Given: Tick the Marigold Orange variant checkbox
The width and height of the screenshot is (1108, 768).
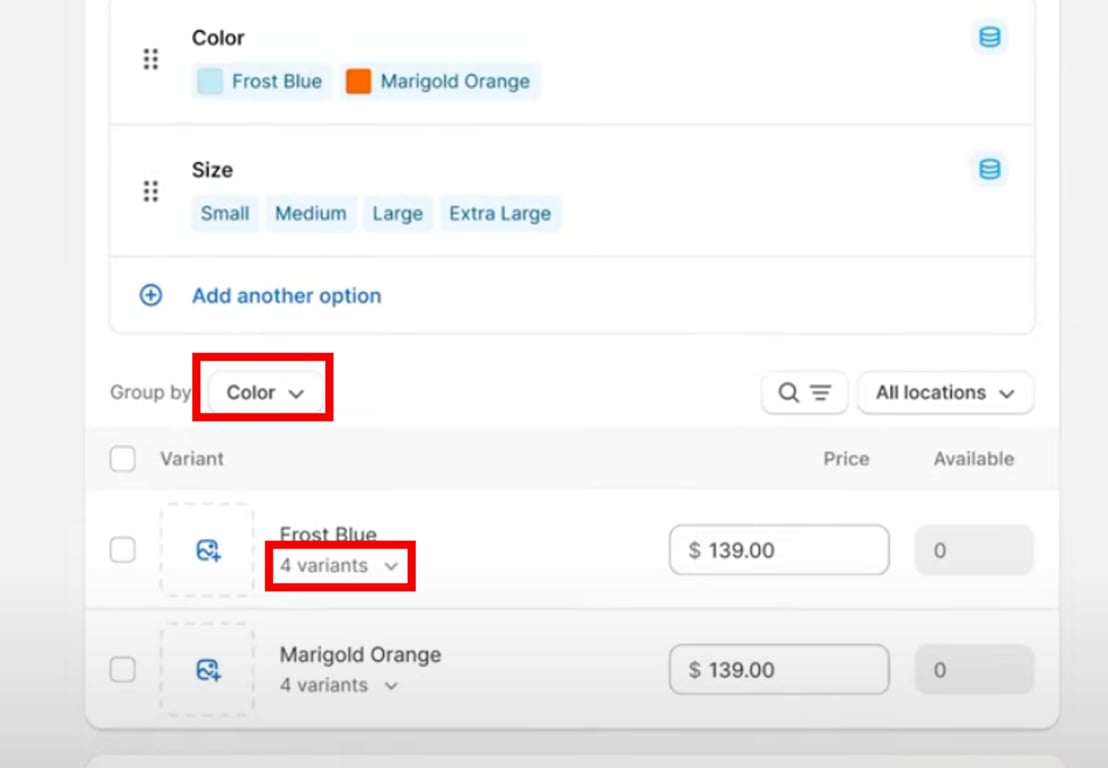Looking at the screenshot, I should tap(123, 670).
